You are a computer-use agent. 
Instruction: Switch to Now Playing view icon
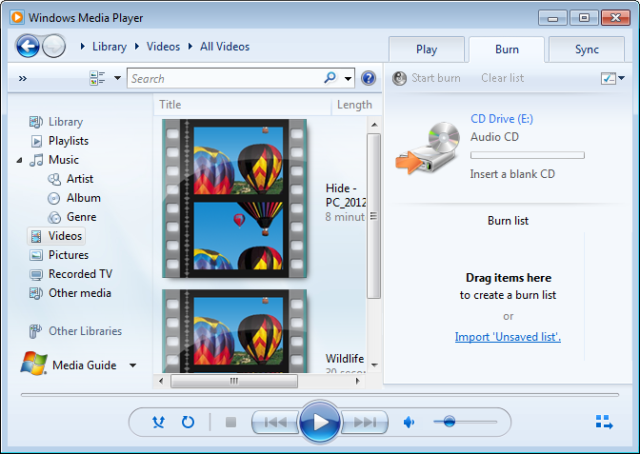pyautogui.click(x=604, y=422)
